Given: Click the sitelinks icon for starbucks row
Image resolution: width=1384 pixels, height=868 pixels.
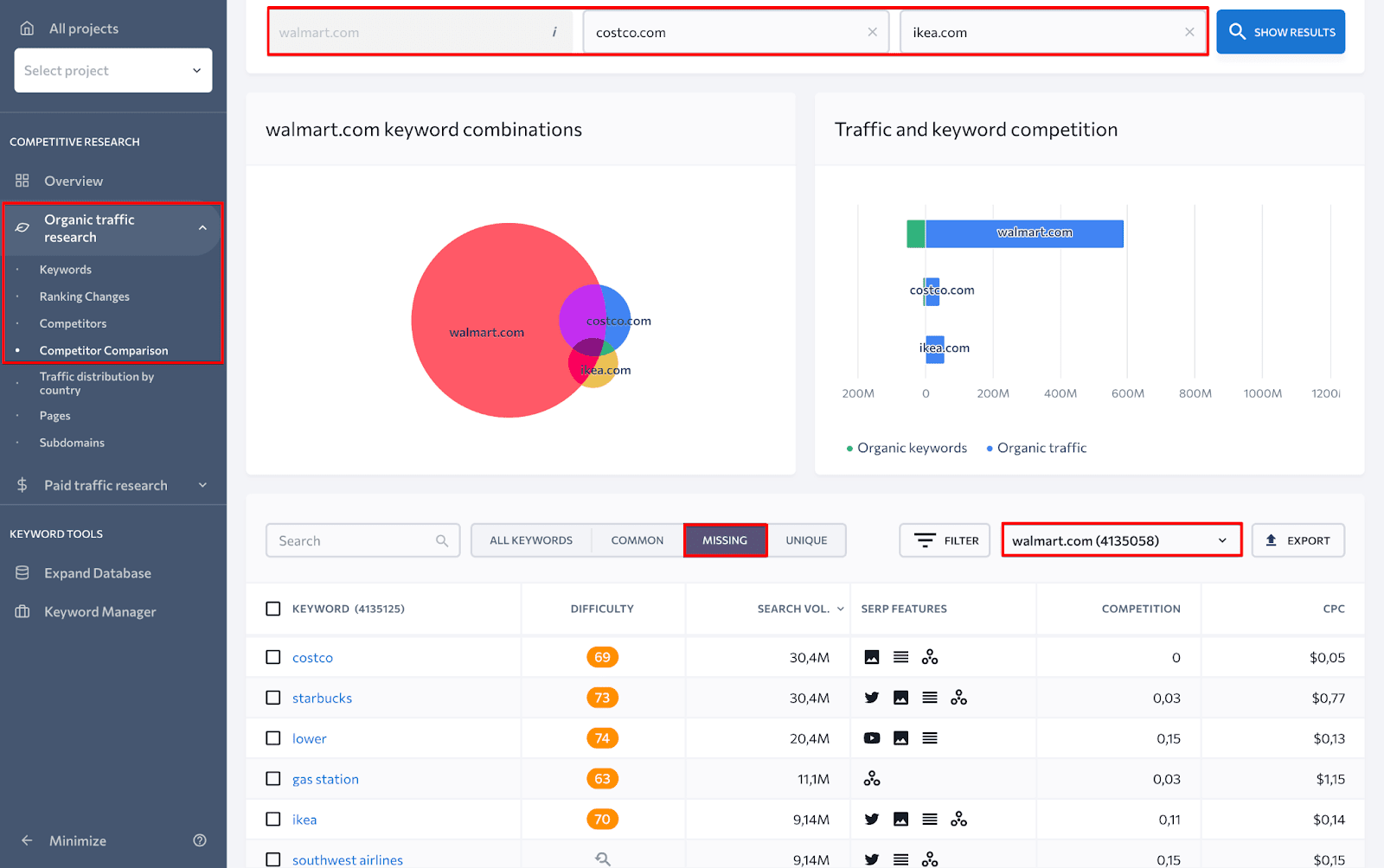Looking at the screenshot, I should (x=958, y=698).
